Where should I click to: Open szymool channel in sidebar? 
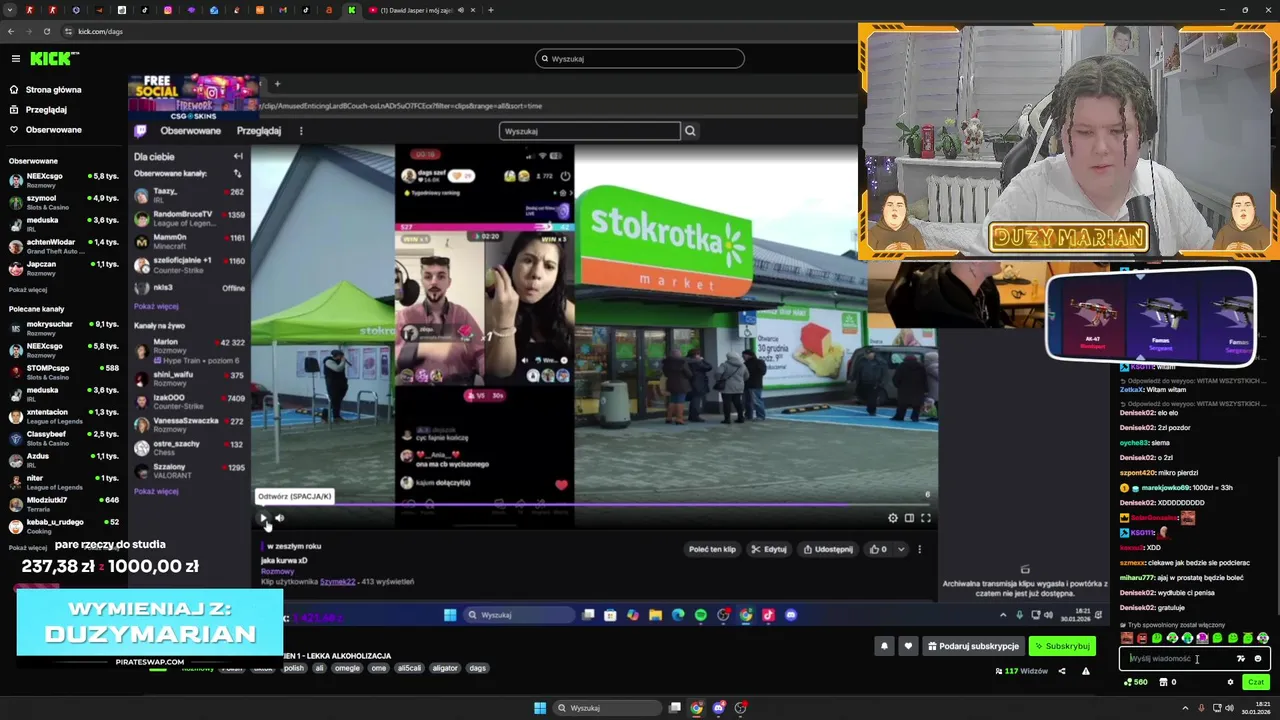pyautogui.click(x=64, y=202)
